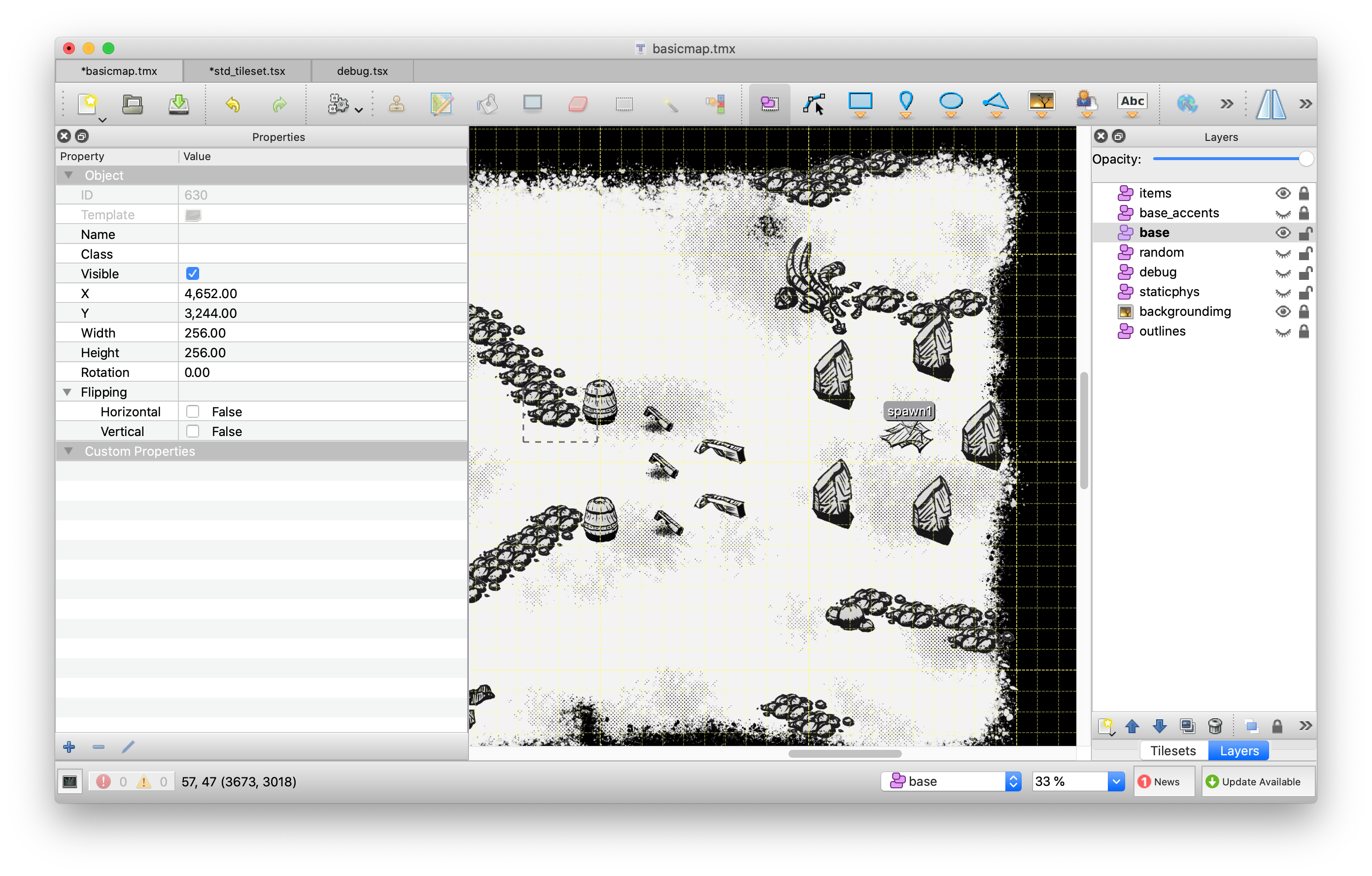Adjust the layer Opacity slider

tap(1233, 159)
